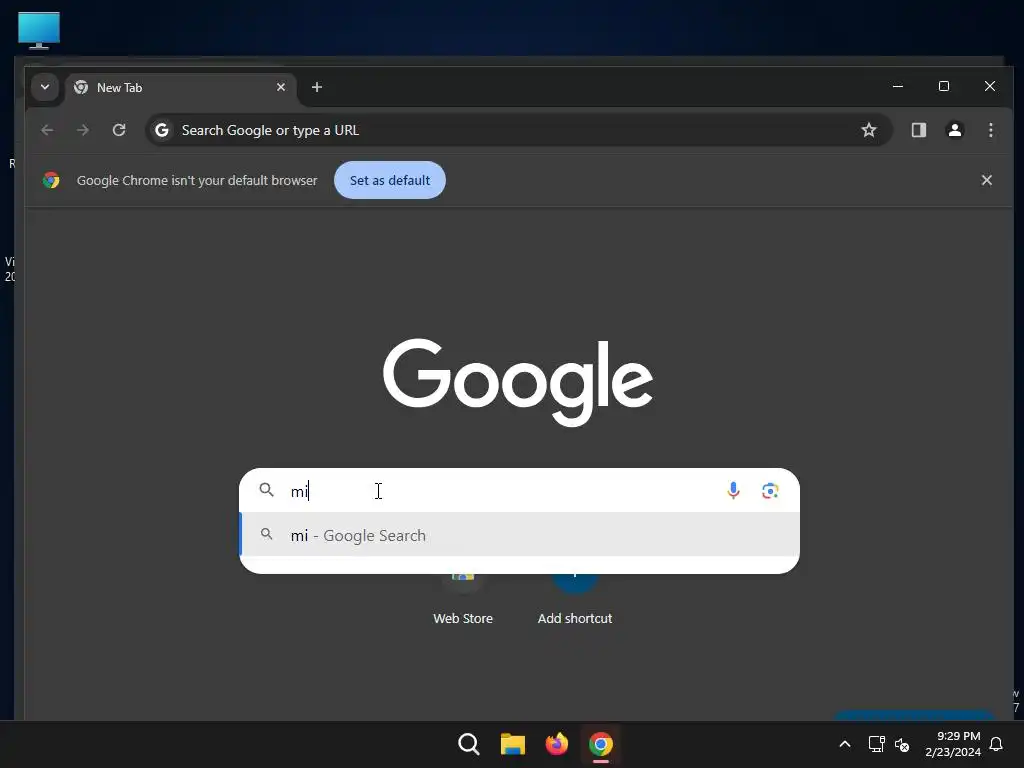Open notifications bell icon

pos(996,744)
